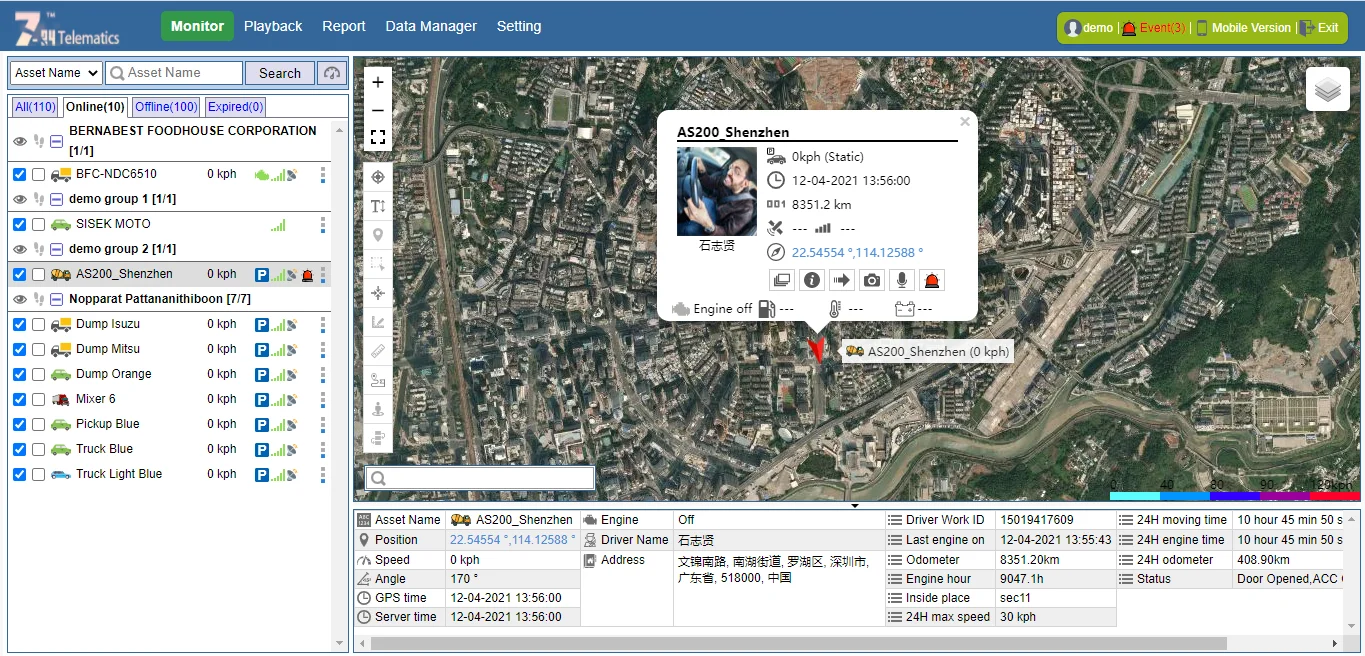Image resolution: width=1365 pixels, height=656 pixels.
Task: Click the map zoom in plus button
Action: (x=378, y=83)
